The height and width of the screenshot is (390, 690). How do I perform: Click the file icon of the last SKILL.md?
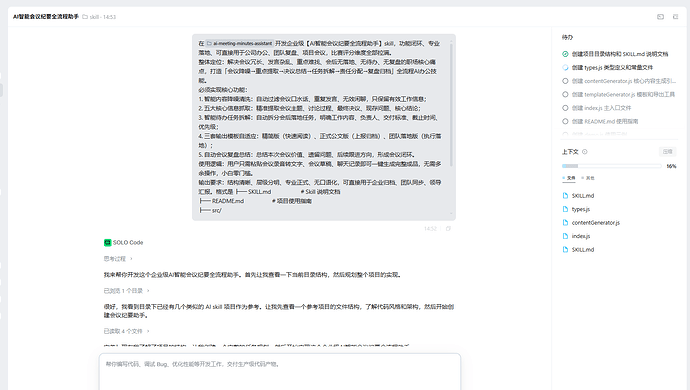click(565, 250)
